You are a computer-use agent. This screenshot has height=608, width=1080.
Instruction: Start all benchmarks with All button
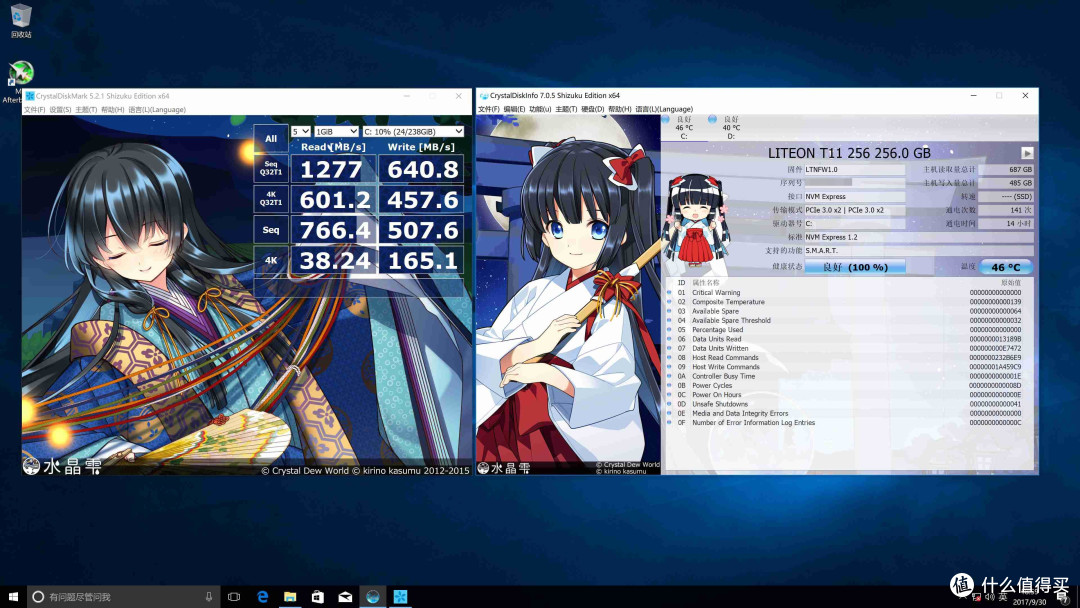click(x=271, y=138)
